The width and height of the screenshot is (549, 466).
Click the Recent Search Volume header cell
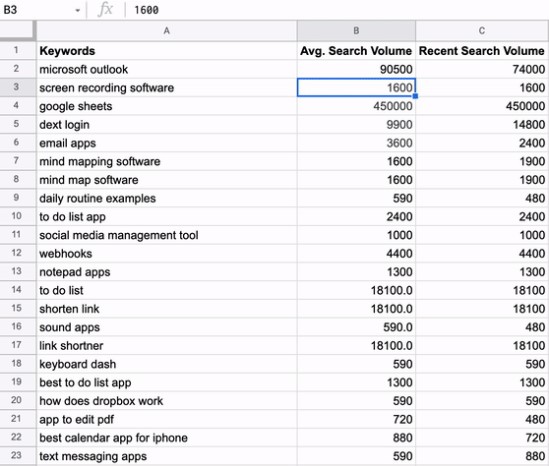click(x=482, y=51)
